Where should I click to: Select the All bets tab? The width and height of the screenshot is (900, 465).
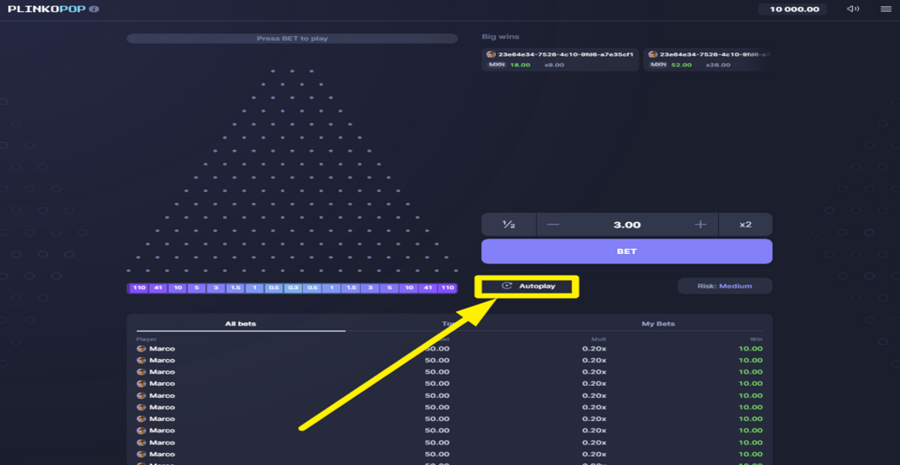240,324
